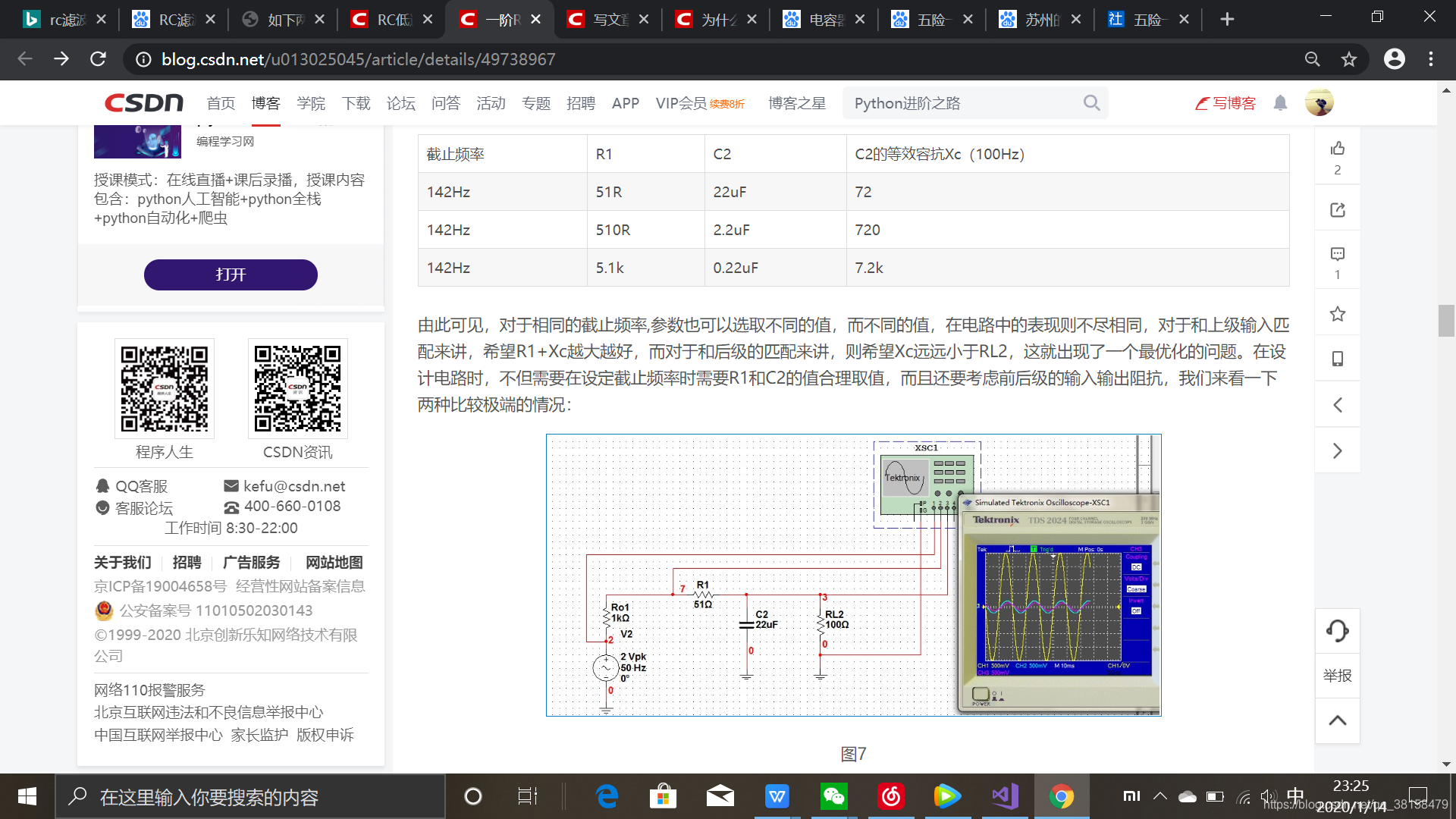The image size is (1456, 819).
Task: Open the browser profile menu
Action: 1394,59
